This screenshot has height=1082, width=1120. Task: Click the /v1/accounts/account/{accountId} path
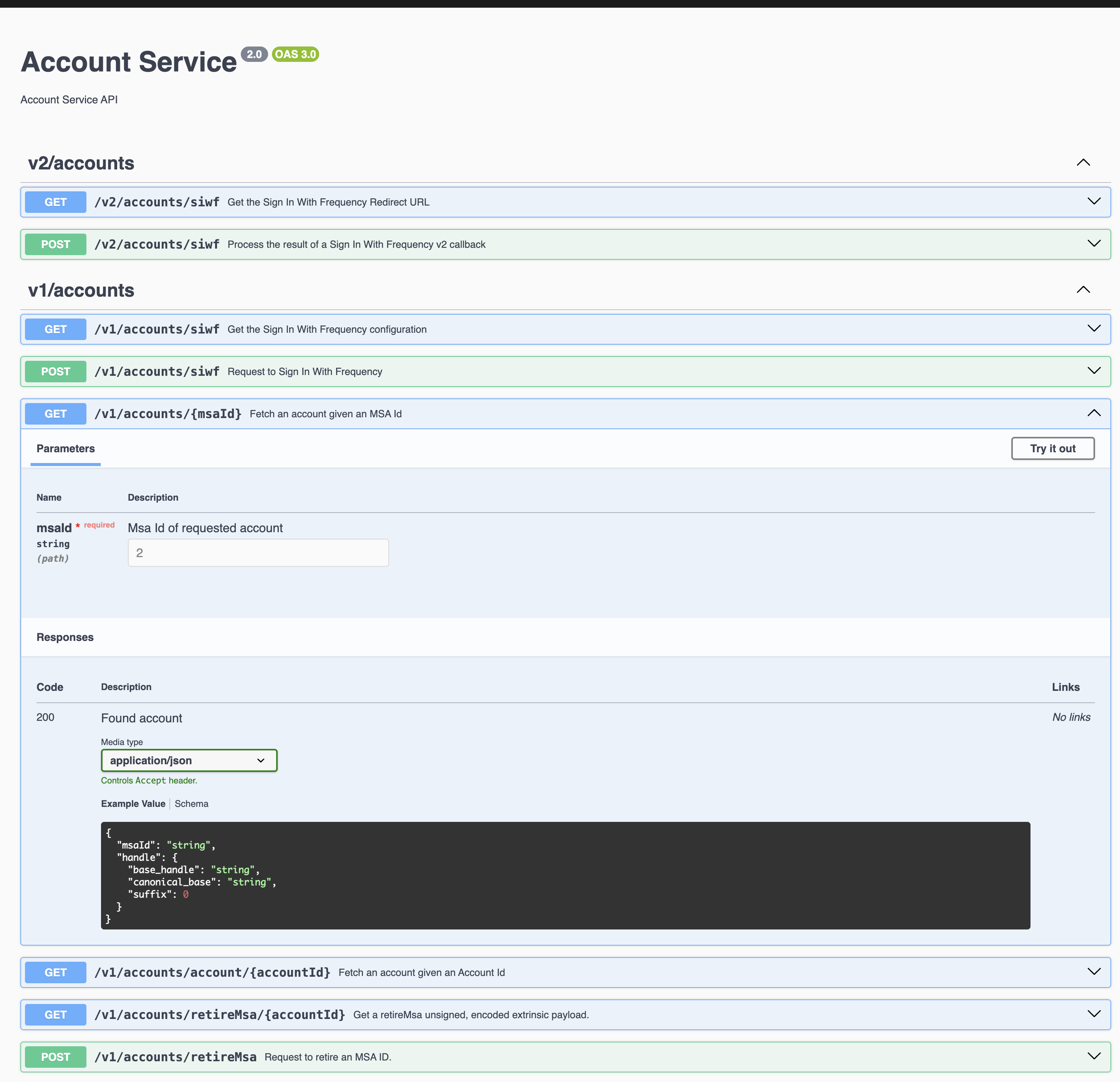tap(212, 972)
